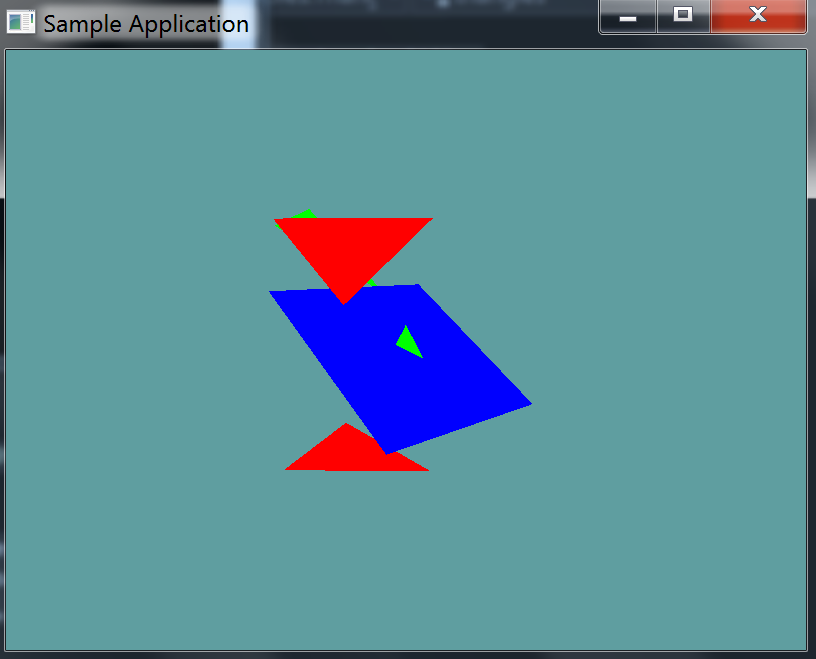
Task: Click the bottom vertex of the blue quad
Action: [387, 451]
